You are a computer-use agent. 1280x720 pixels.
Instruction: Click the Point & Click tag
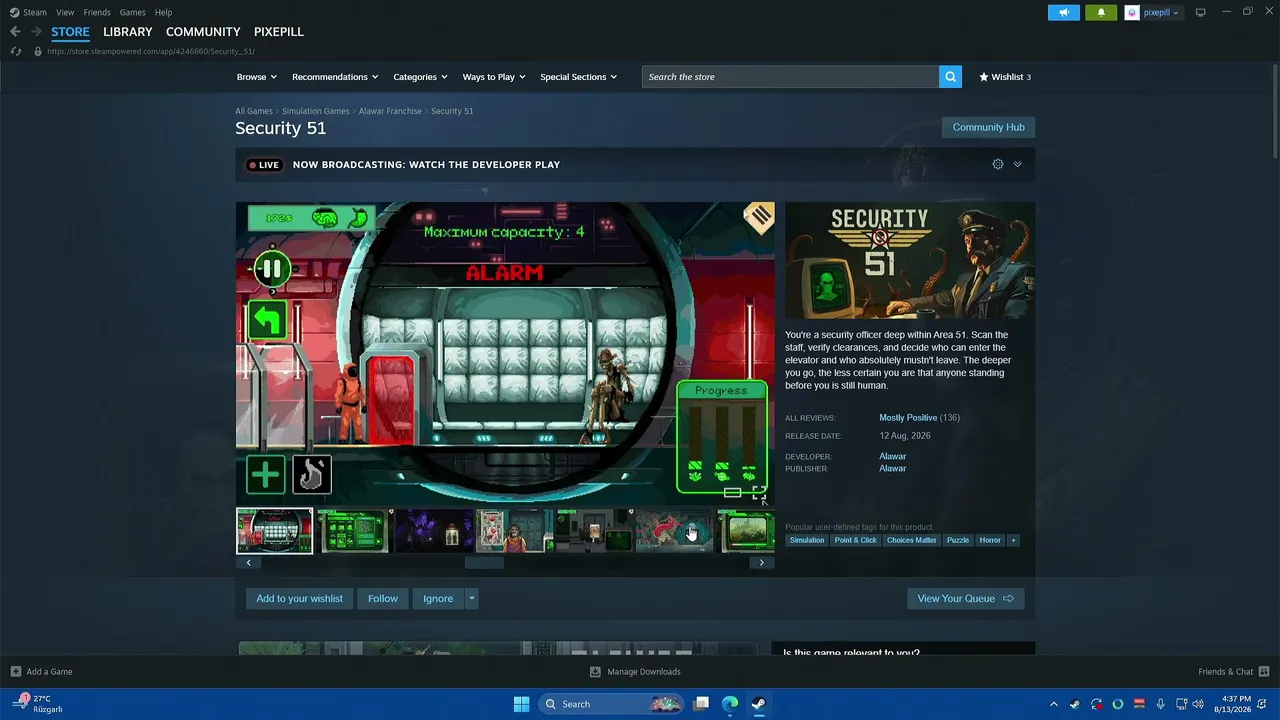[856, 540]
